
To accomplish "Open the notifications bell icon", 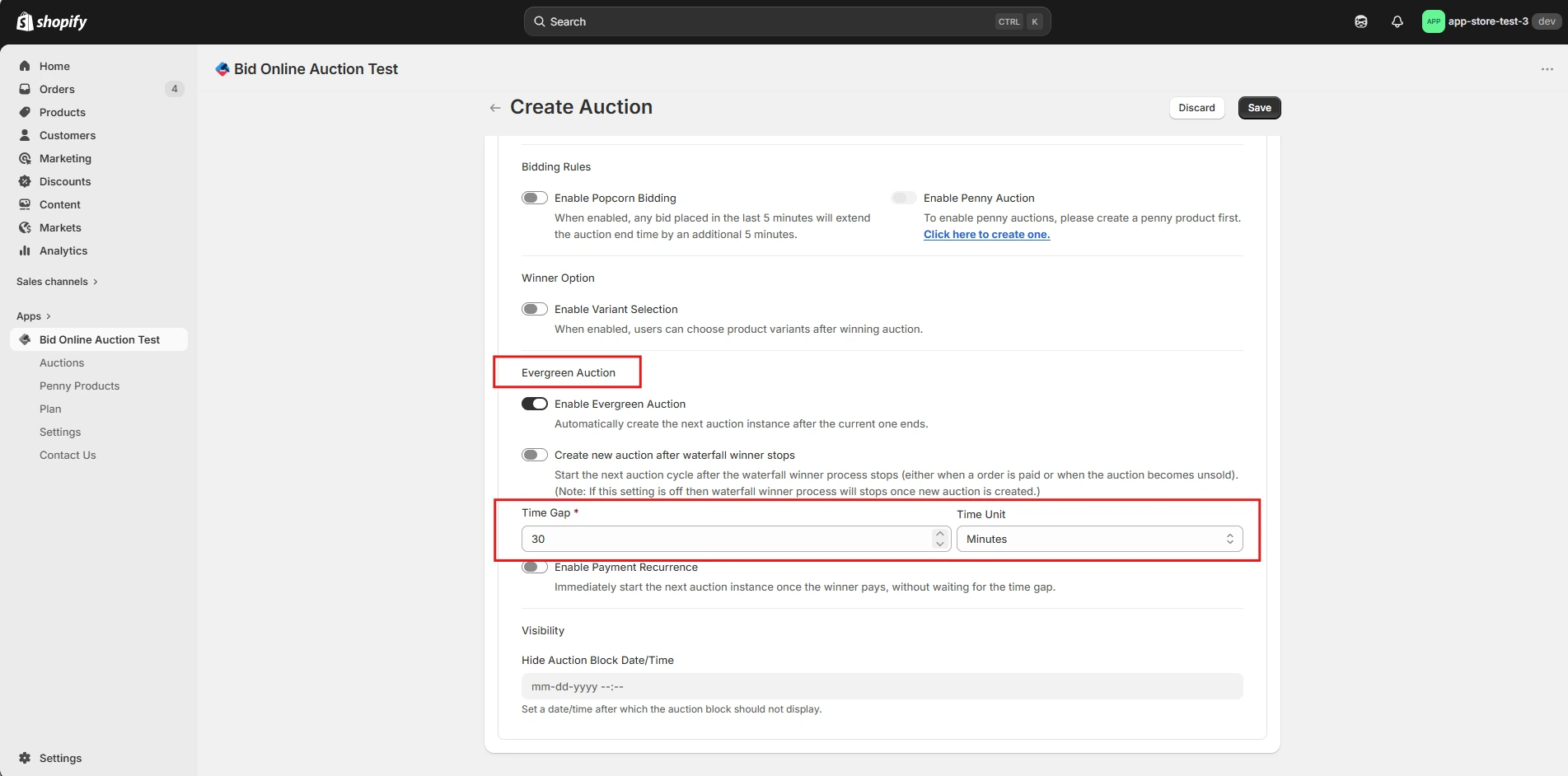I will (1397, 21).
